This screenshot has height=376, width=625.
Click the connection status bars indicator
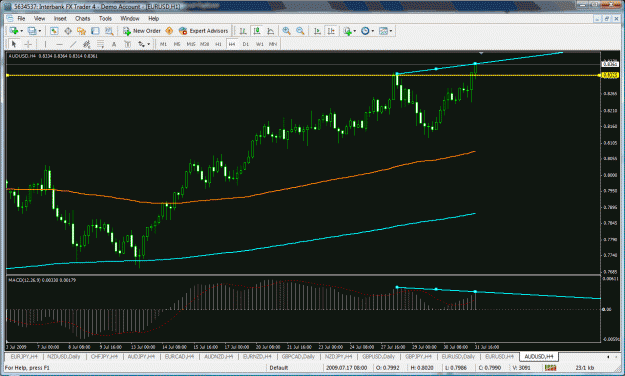click(x=550, y=368)
